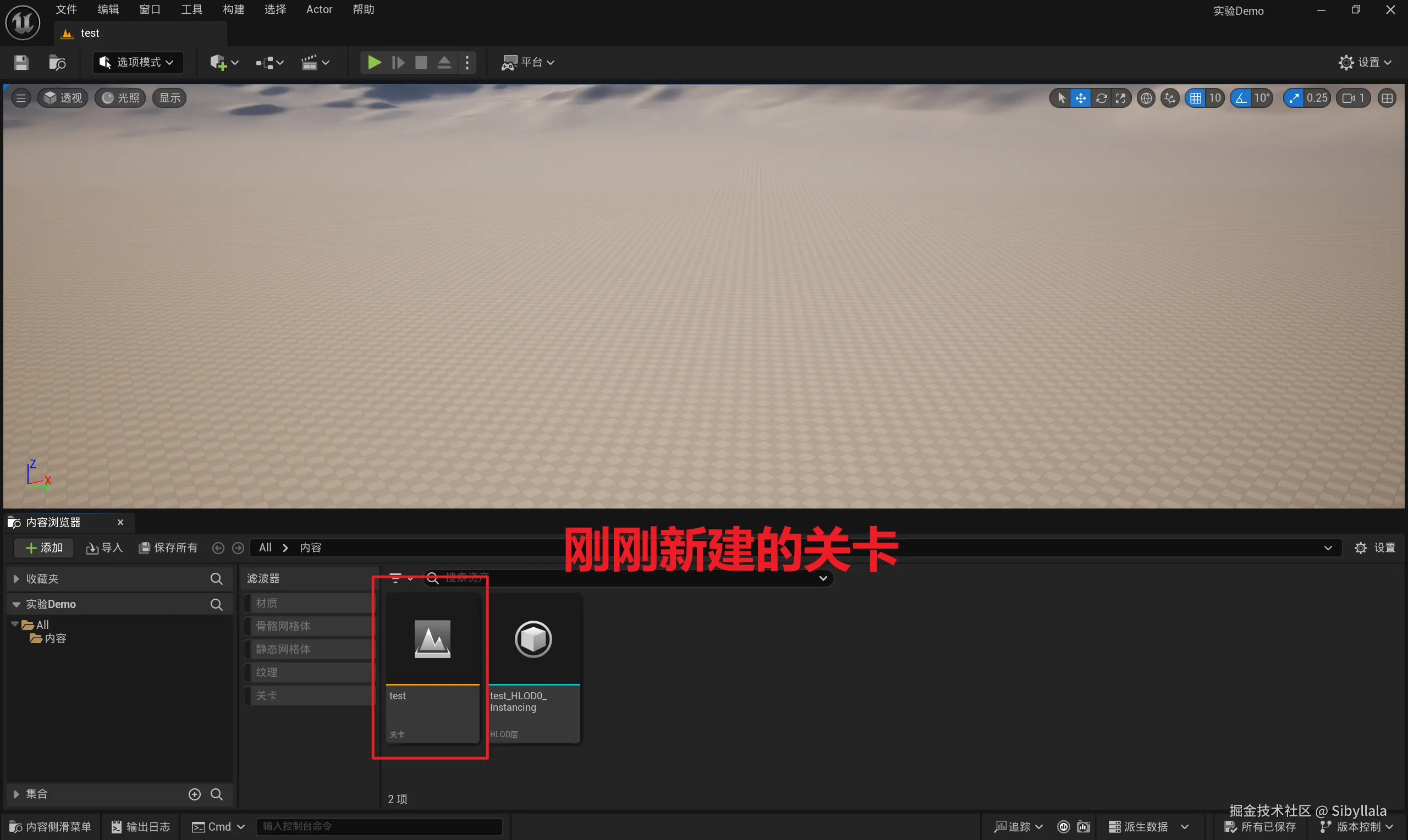Open the viewport hamburger options menu

[x=21, y=98]
